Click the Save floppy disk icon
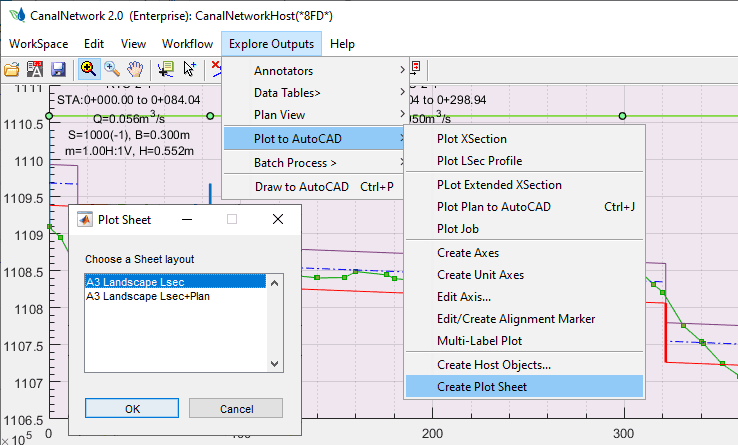This screenshot has height=445, width=738. point(58,69)
